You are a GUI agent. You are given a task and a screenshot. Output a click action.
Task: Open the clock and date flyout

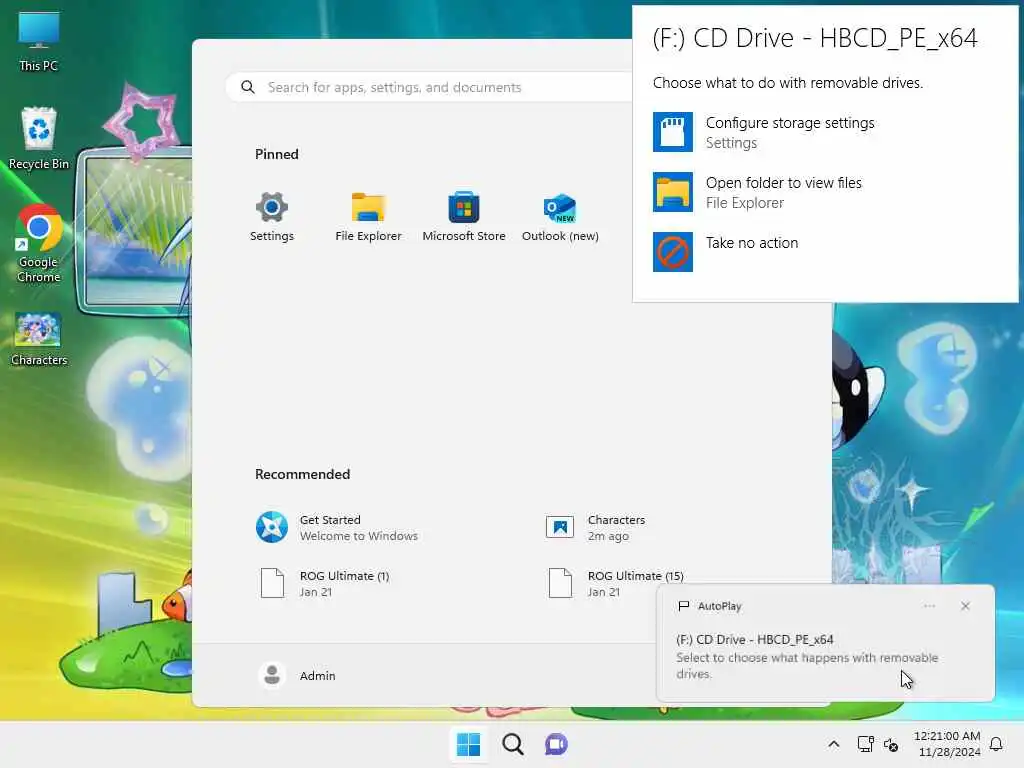pos(947,744)
